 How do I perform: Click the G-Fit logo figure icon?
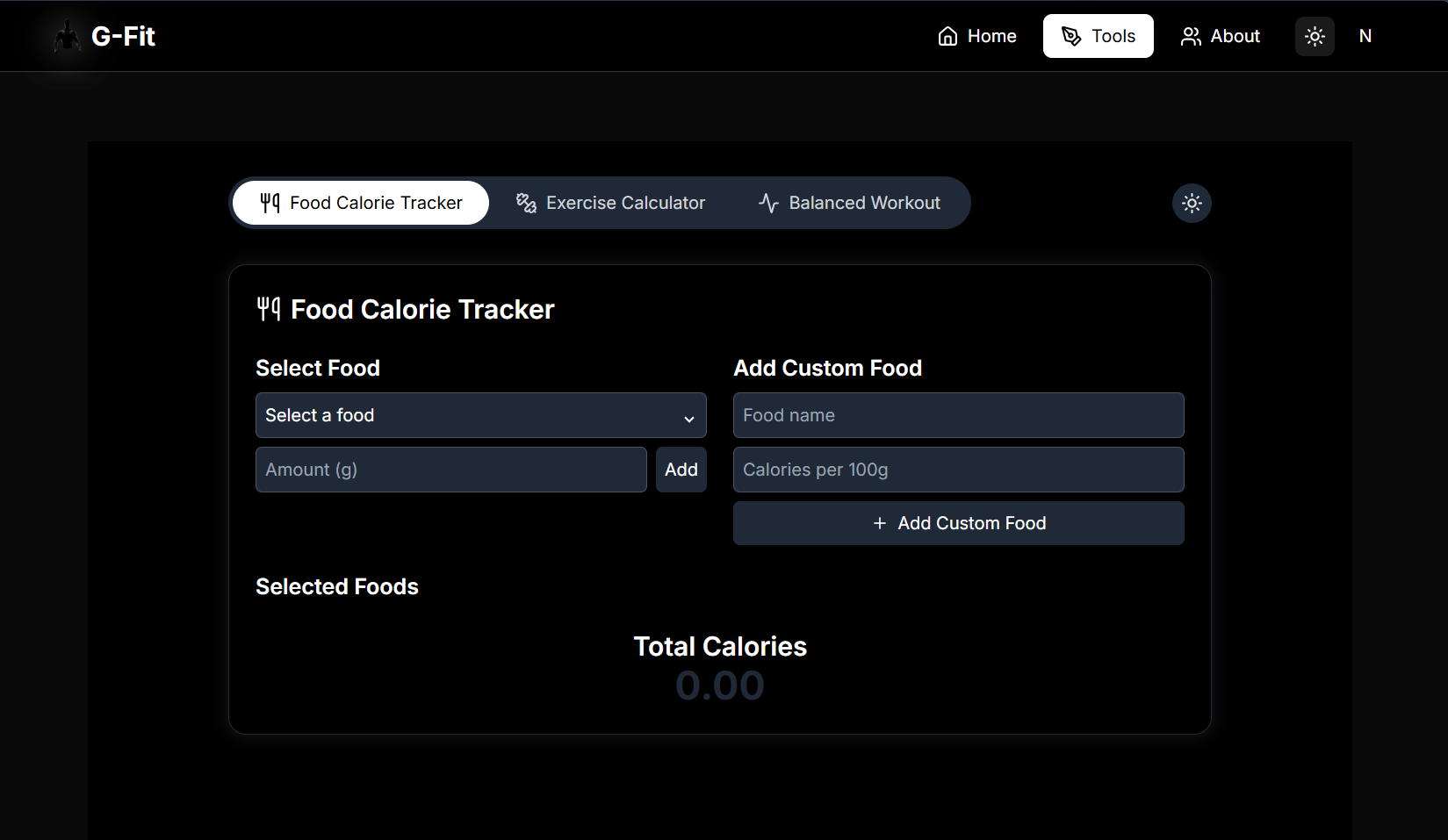[x=67, y=36]
